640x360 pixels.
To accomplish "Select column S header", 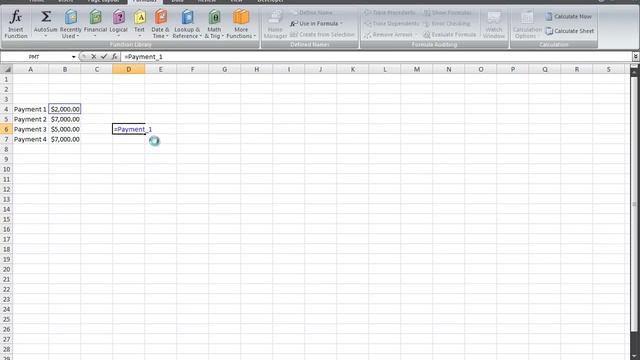I will 609,69.
